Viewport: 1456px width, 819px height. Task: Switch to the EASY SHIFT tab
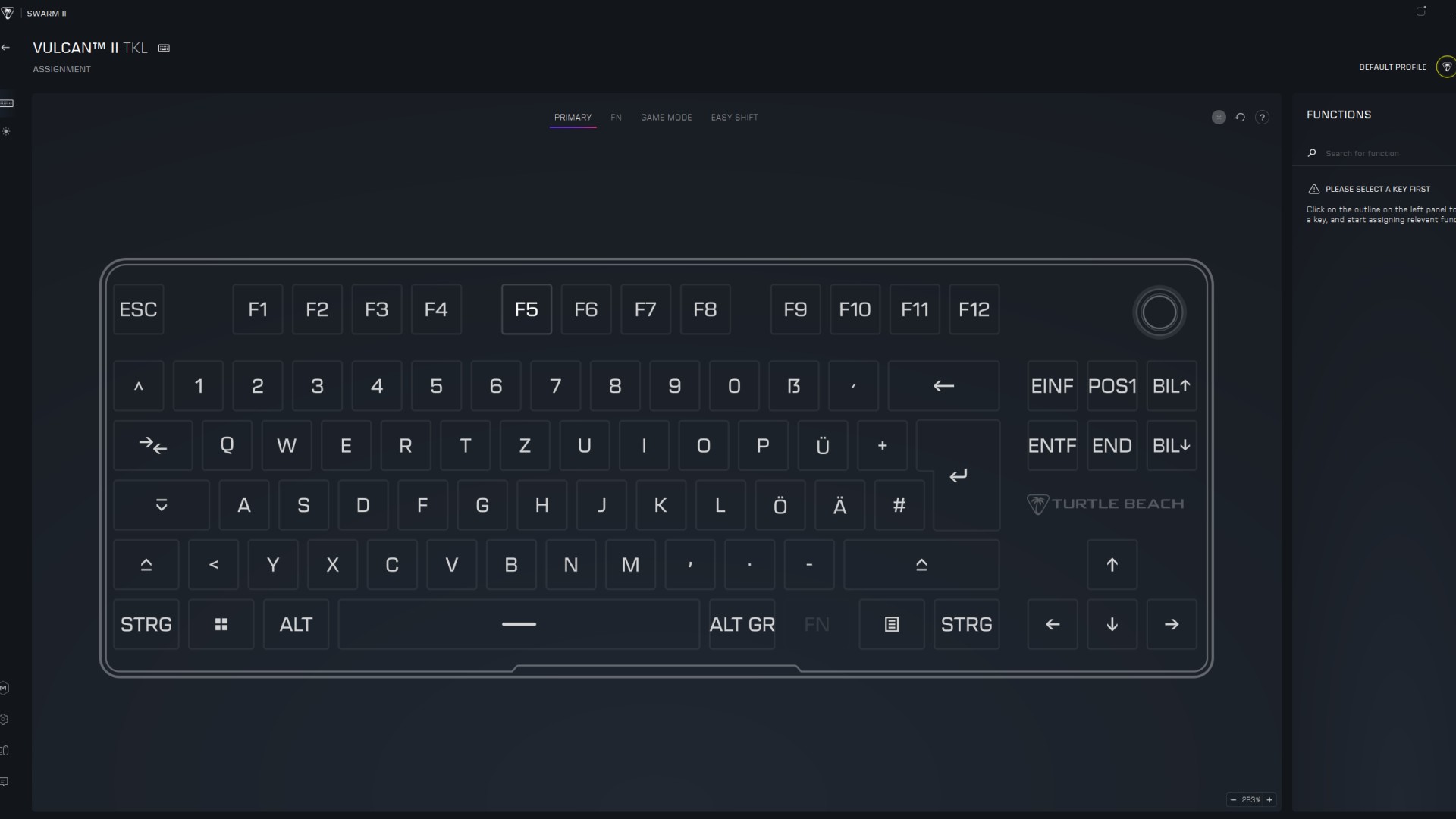(733, 118)
